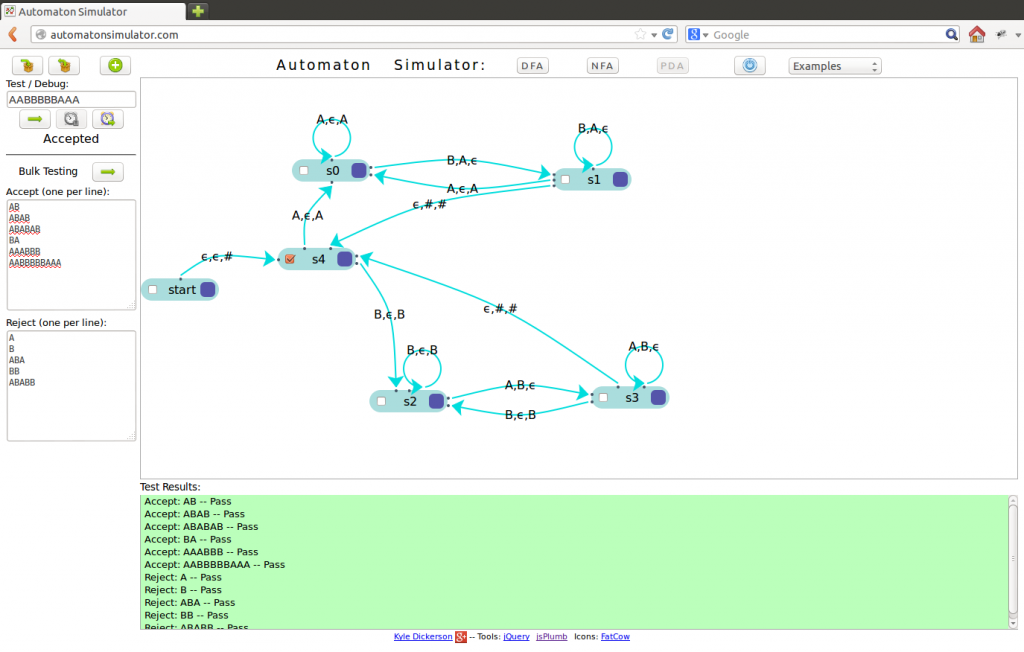Click the step-through debug clock icon
1024x652 pixels.
tap(71, 119)
